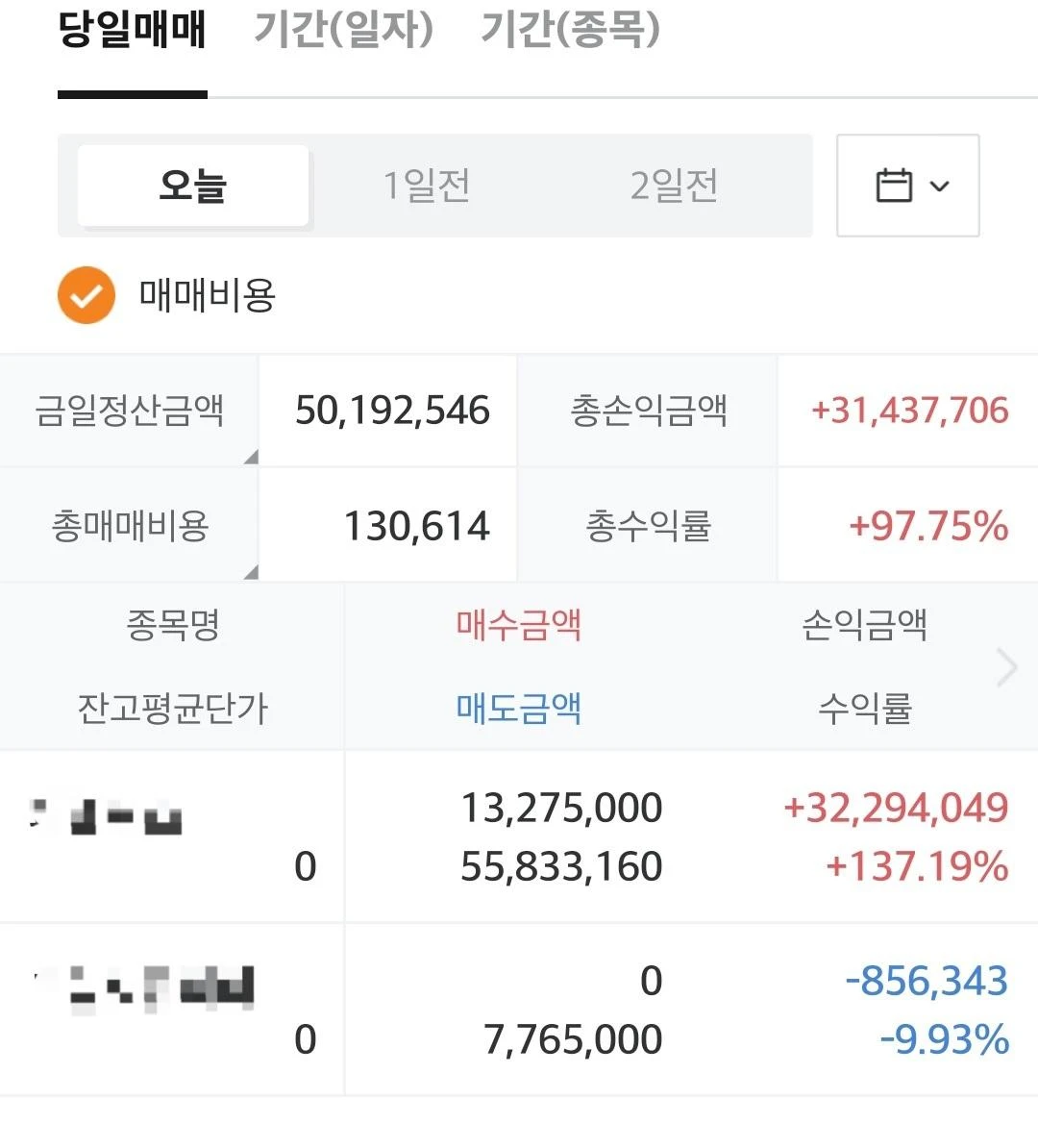This screenshot has height=1148, width=1038.
Task: Click the 손익금액 column header
Action: pos(864,625)
